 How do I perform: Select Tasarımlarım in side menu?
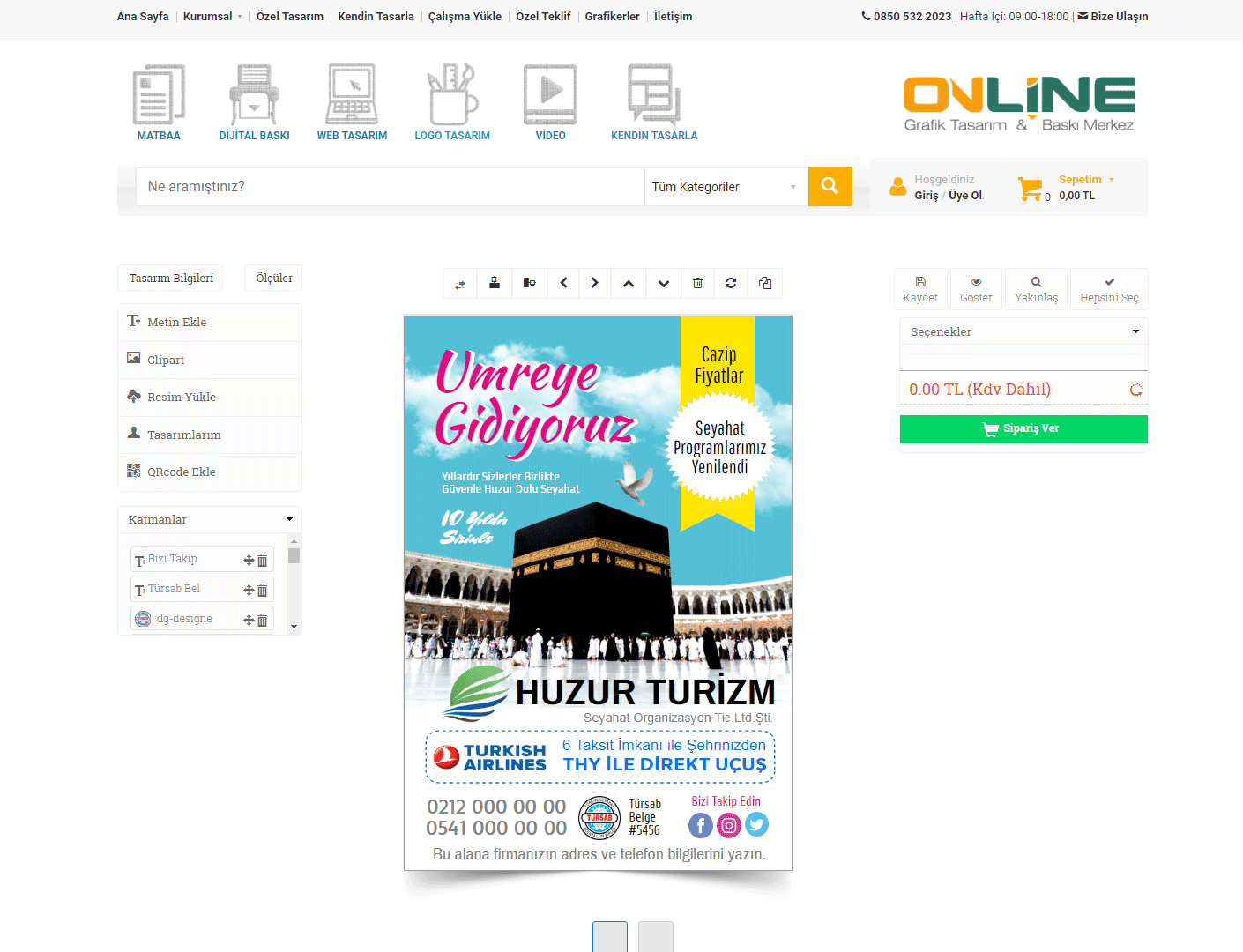click(210, 435)
